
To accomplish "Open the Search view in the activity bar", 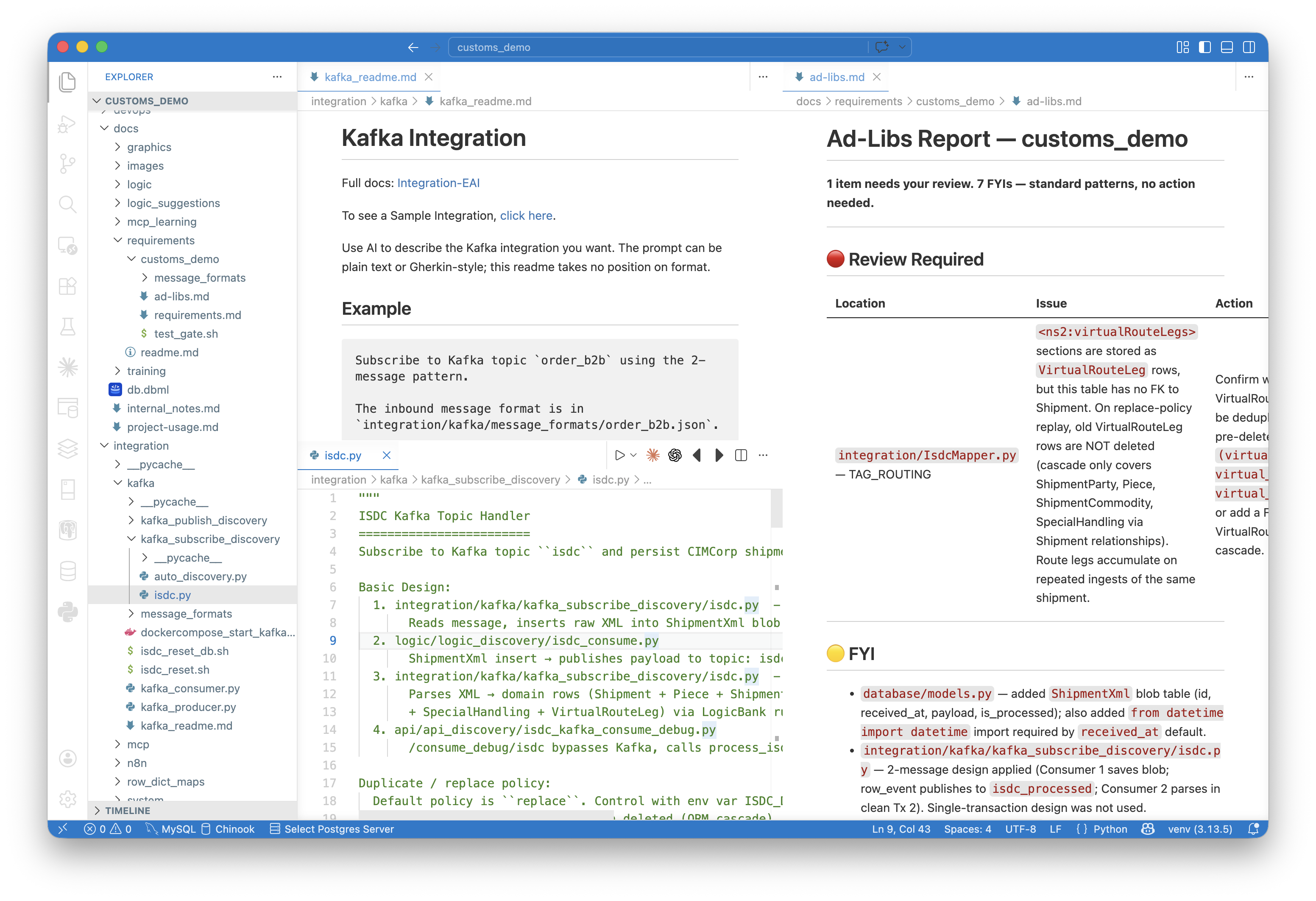I will click(67, 204).
